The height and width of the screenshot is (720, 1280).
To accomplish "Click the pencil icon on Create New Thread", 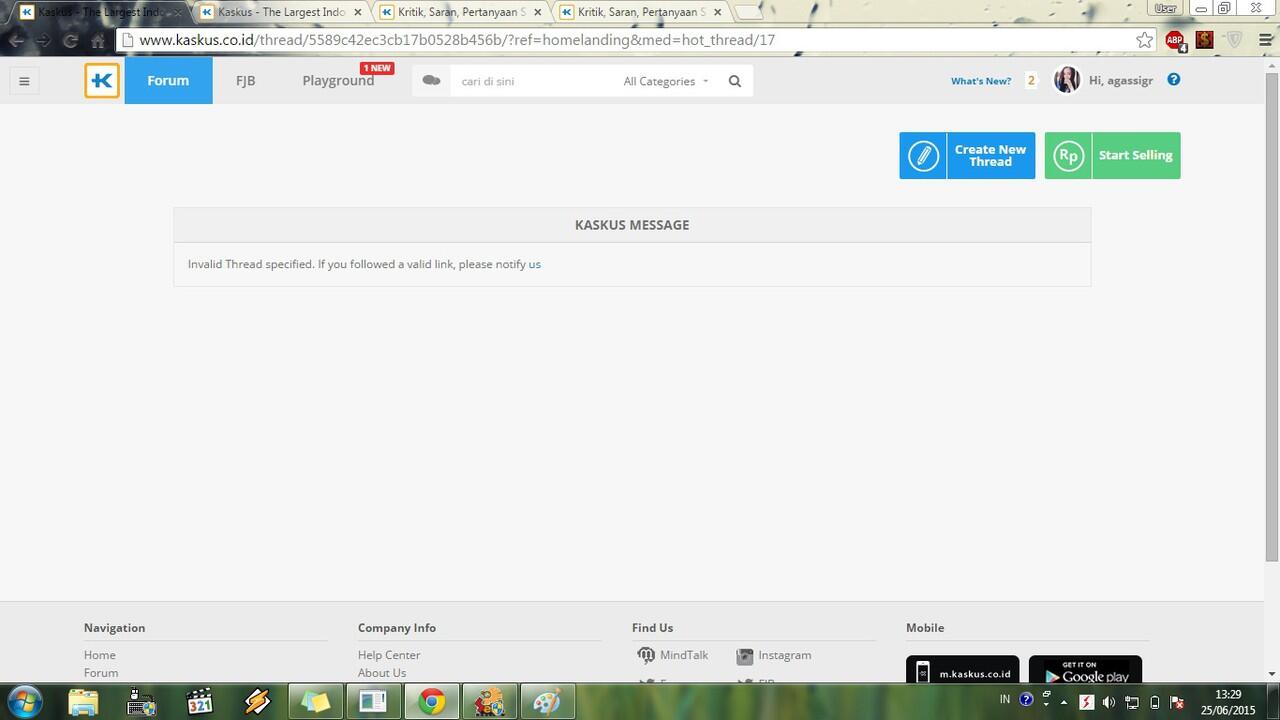I will coord(923,156).
